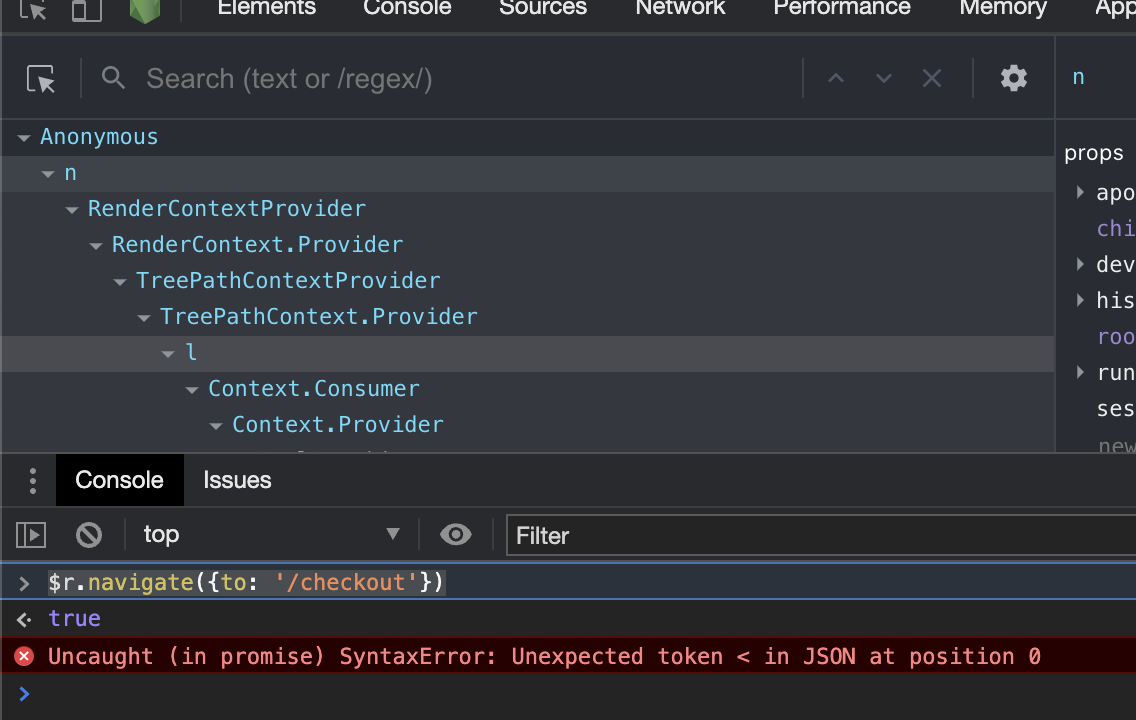The height and width of the screenshot is (720, 1136).
Task: Select RenderContextProvider component
Action: [227, 209]
